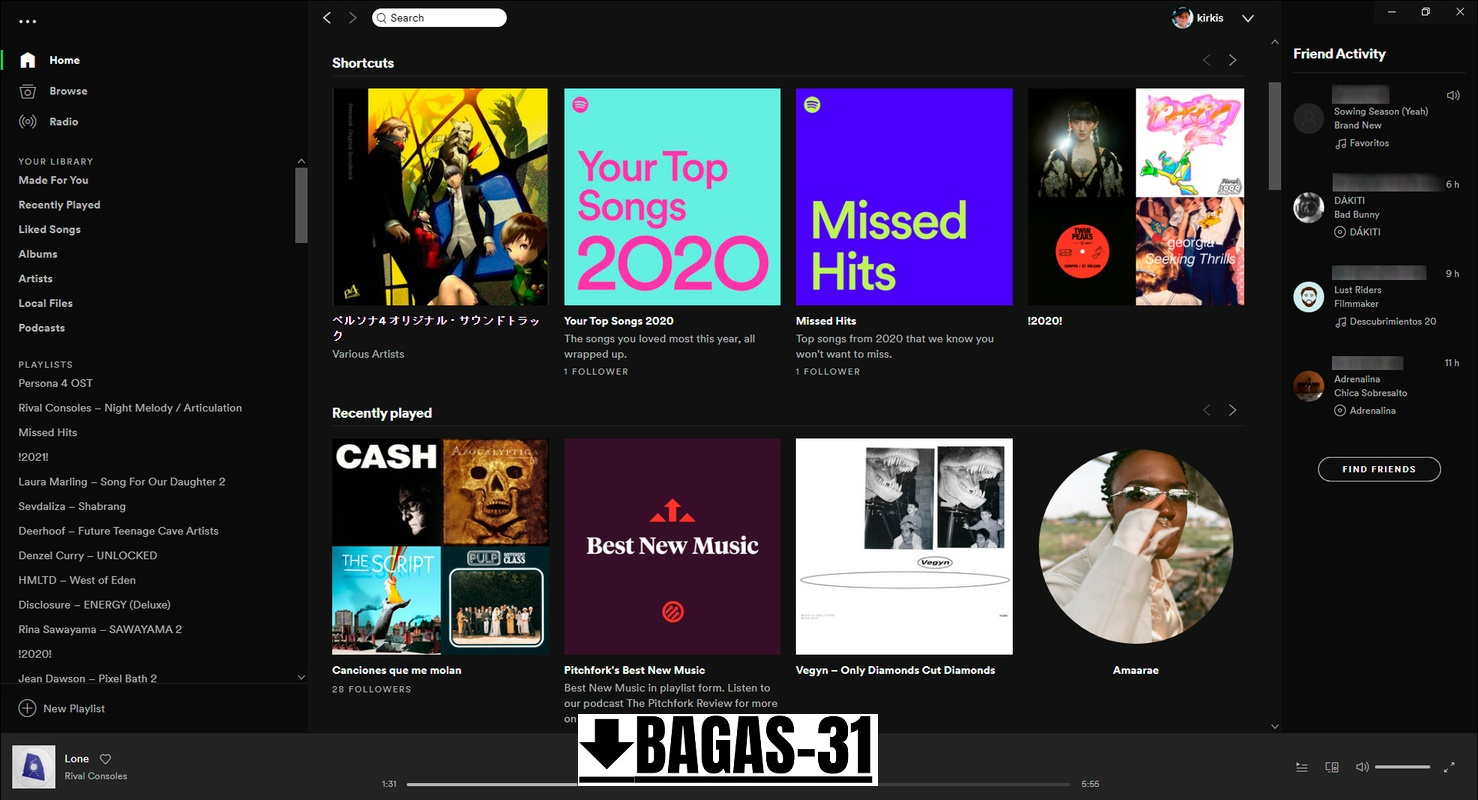The height and width of the screenshot is (800, 1478).
Task: Click into the Search field
Action: pos(439,18)
